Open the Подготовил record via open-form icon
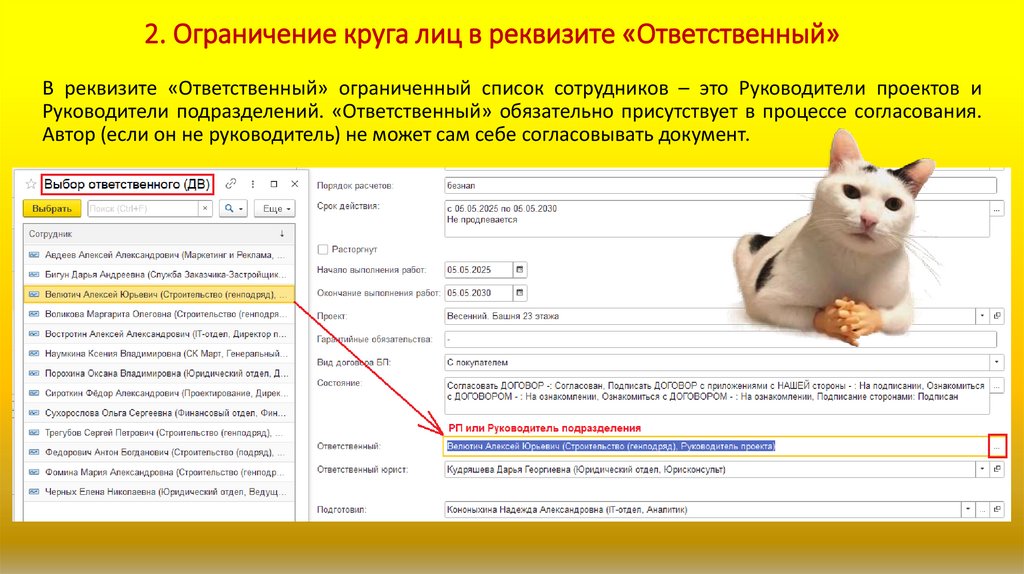Screen dimensions: 1024x574 click(x=997, y=510)
